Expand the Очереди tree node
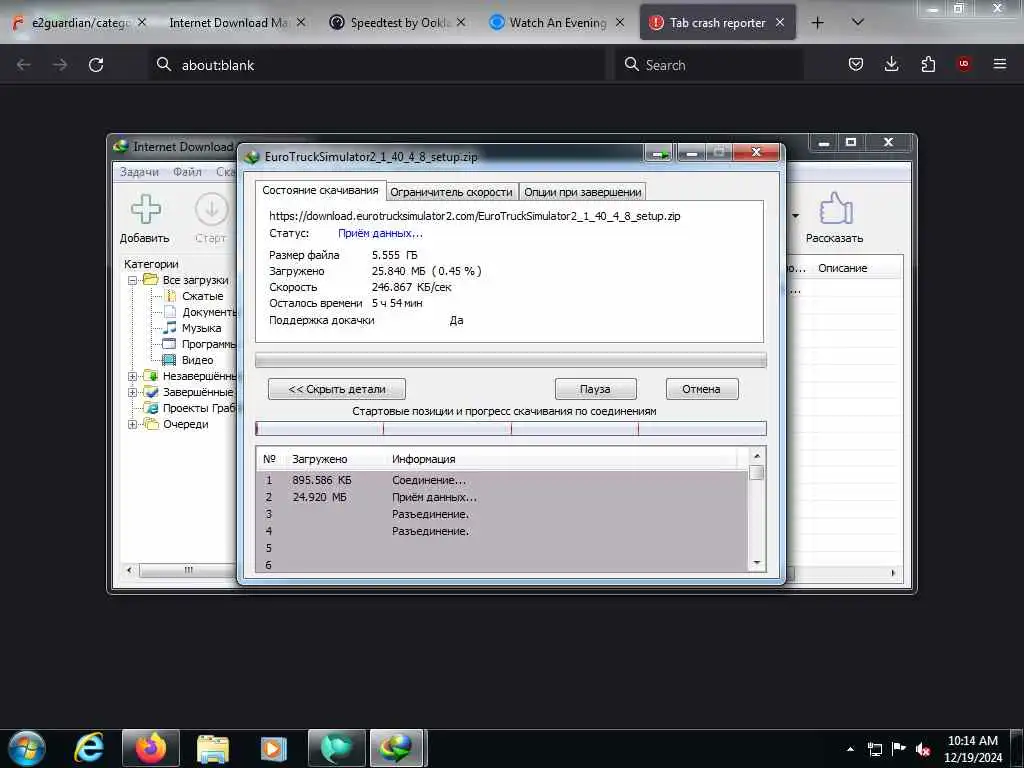Screen dimensions: 1024x768 click(x=133, y=424)
